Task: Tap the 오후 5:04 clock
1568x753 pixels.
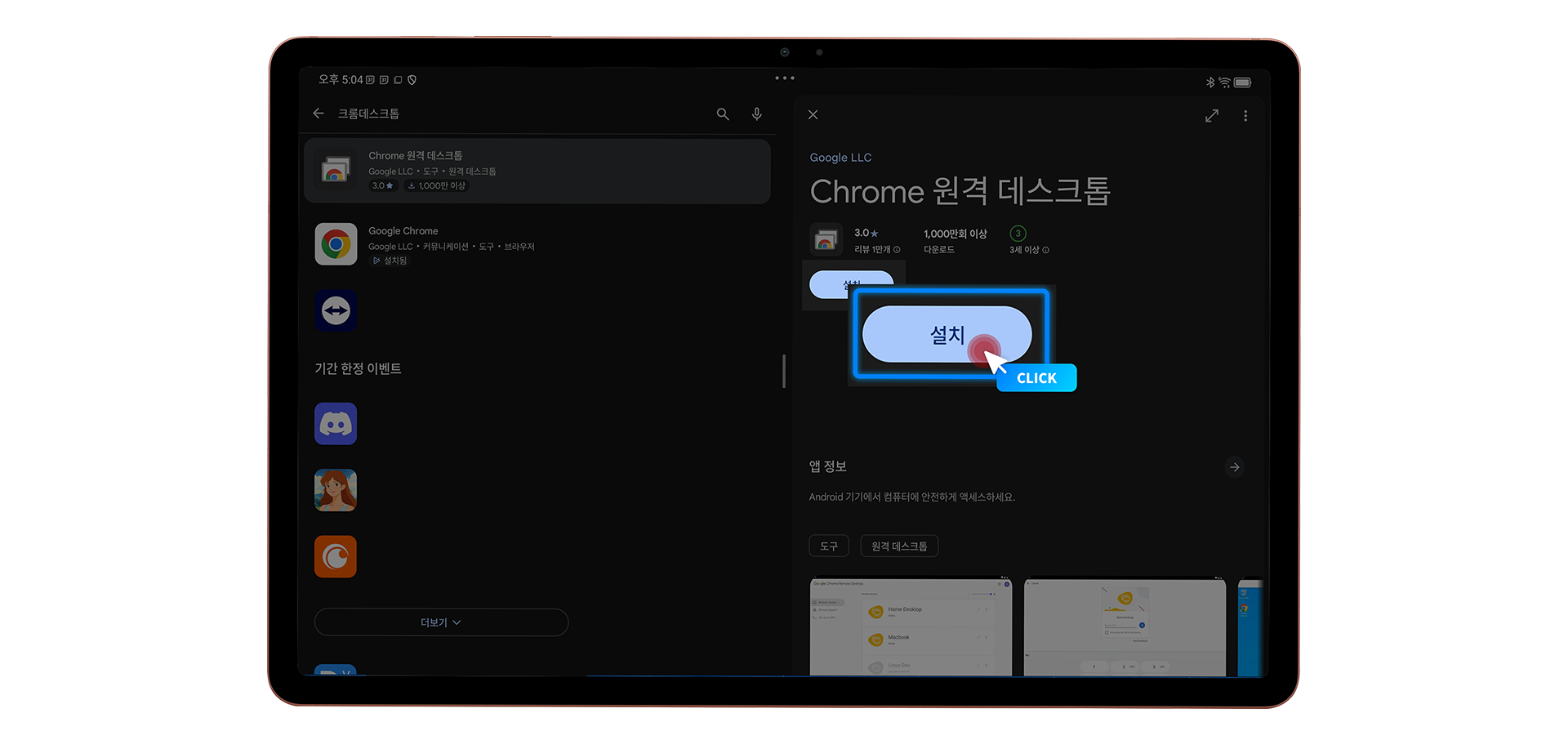Action: (341, 80)
